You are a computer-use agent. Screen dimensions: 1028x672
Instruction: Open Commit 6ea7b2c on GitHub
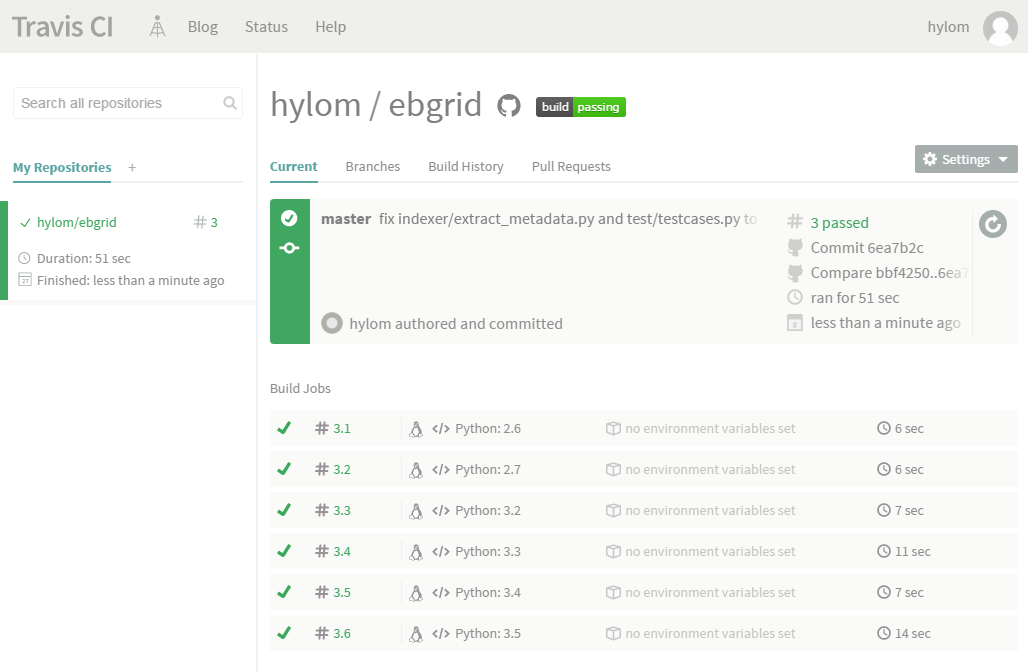click(x=867, y=248)
